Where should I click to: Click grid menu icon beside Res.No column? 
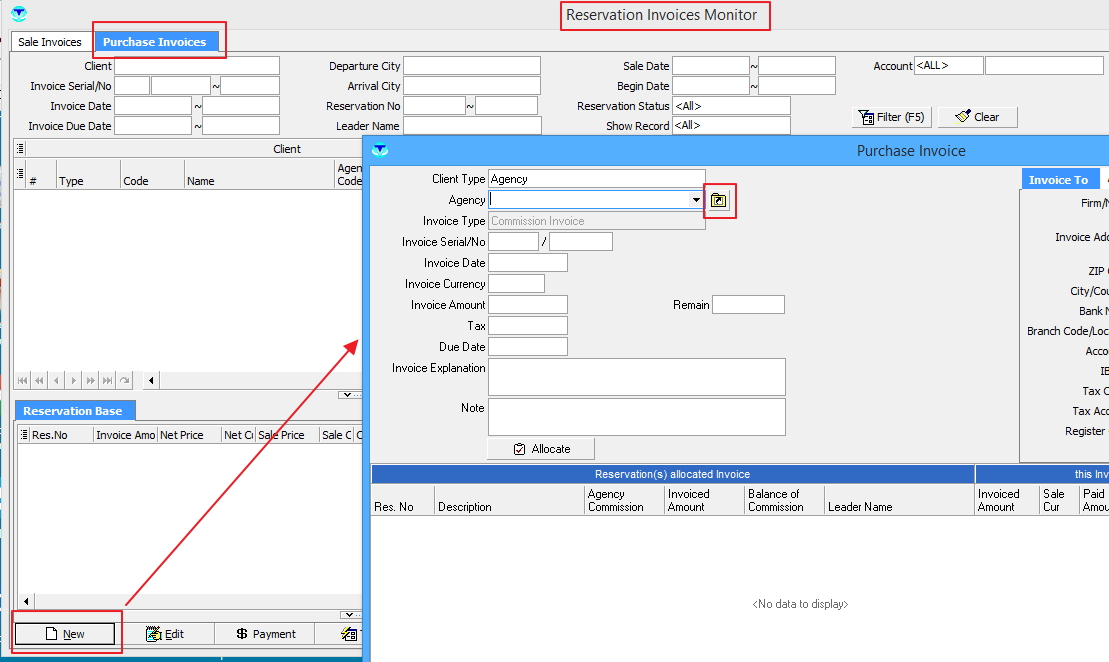click(x=24, y=435)
